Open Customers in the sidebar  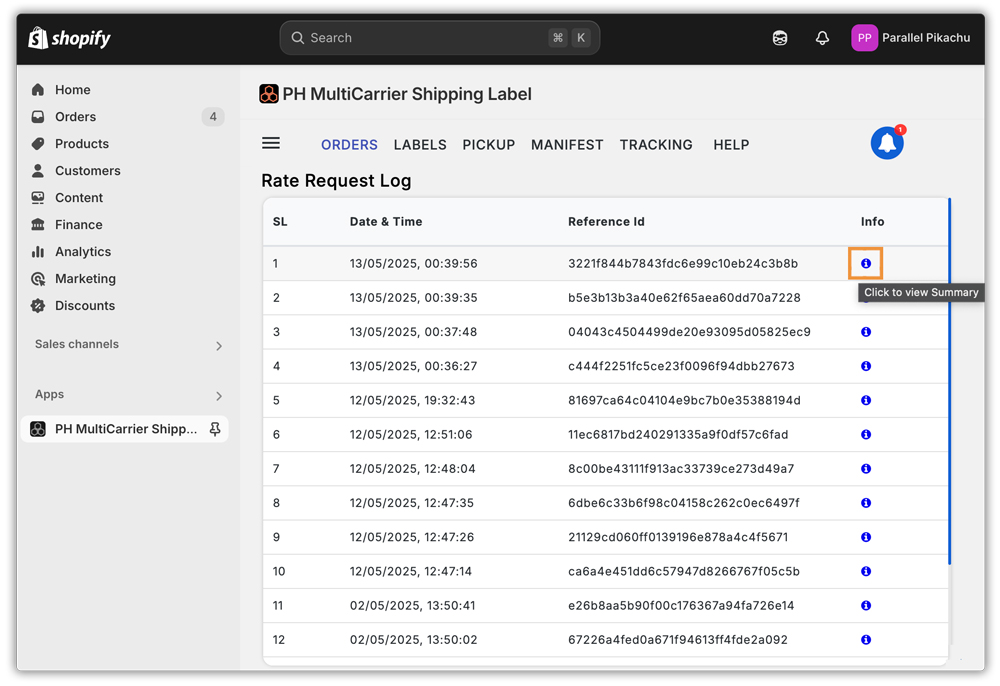click(x=87, y=171)
